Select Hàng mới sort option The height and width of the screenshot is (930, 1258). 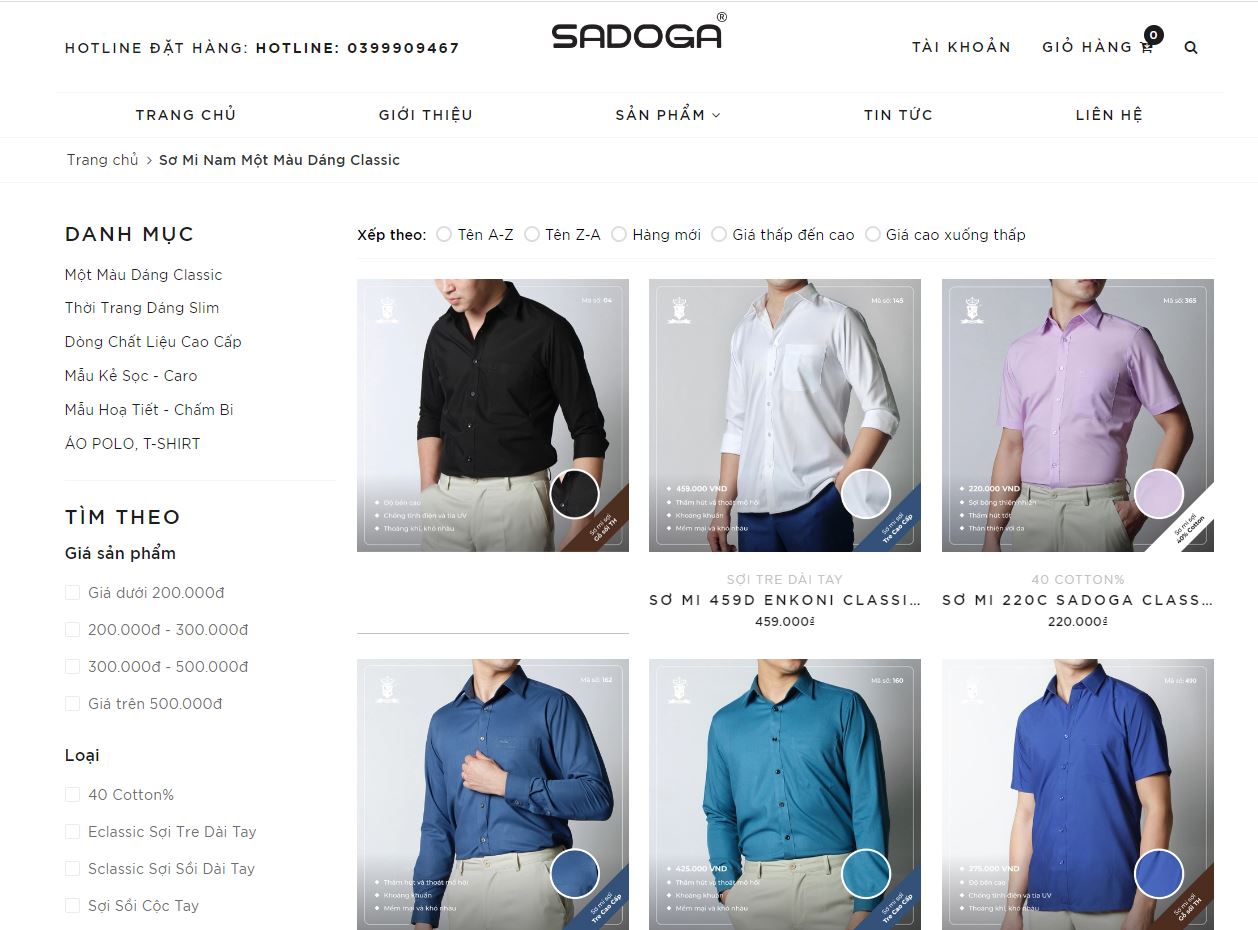pyautogui.click(x=619, y=234)
